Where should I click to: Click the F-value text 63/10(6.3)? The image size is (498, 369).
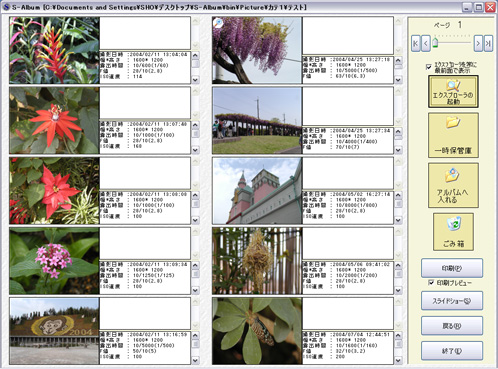click(350, 76)
